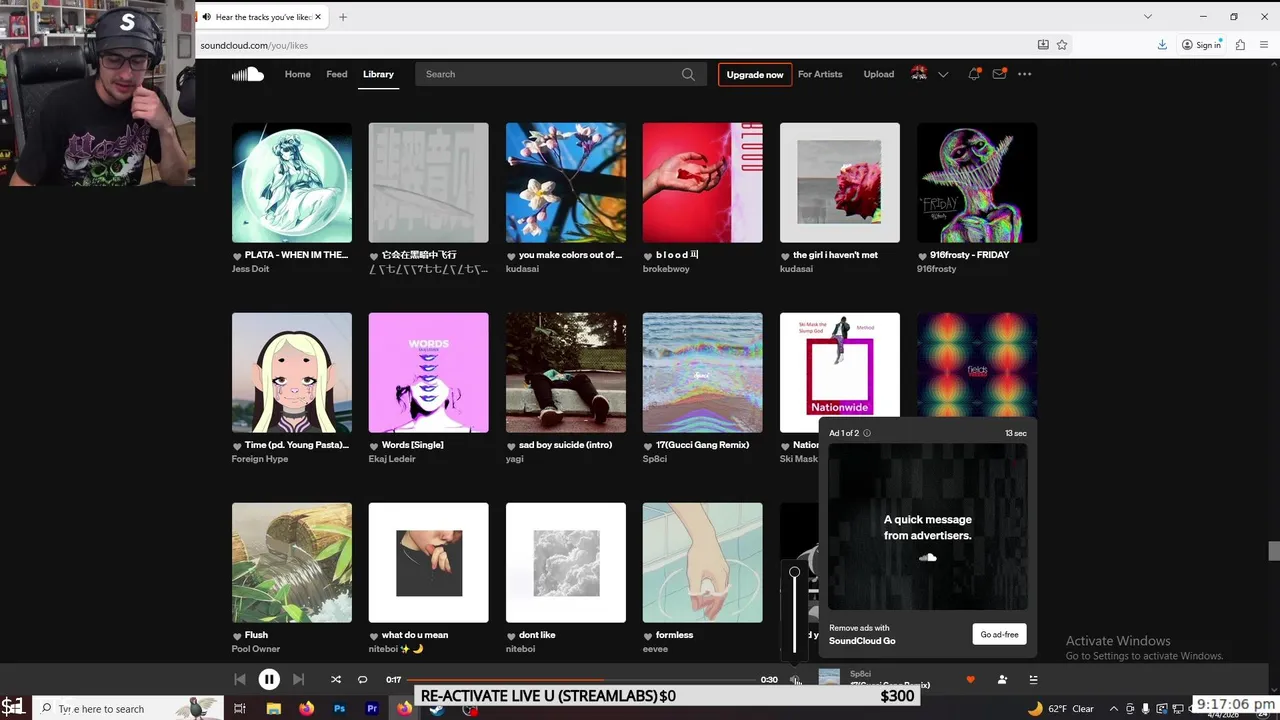The width and height of the screenshot is (1280, 720).
Task: Open the Library tab
Action: point(378,74)
